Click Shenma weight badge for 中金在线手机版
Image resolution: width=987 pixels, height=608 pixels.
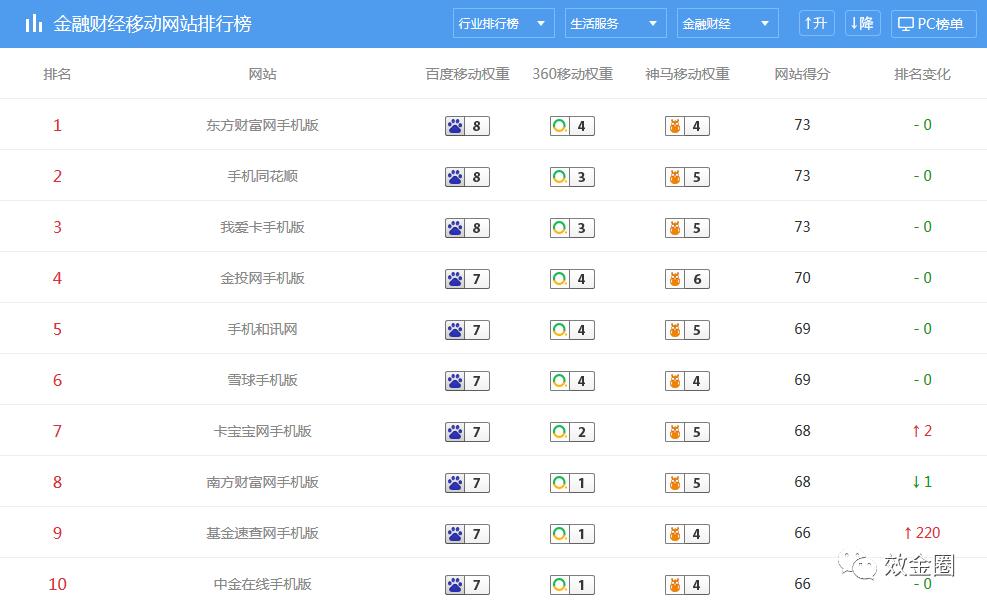687,585
